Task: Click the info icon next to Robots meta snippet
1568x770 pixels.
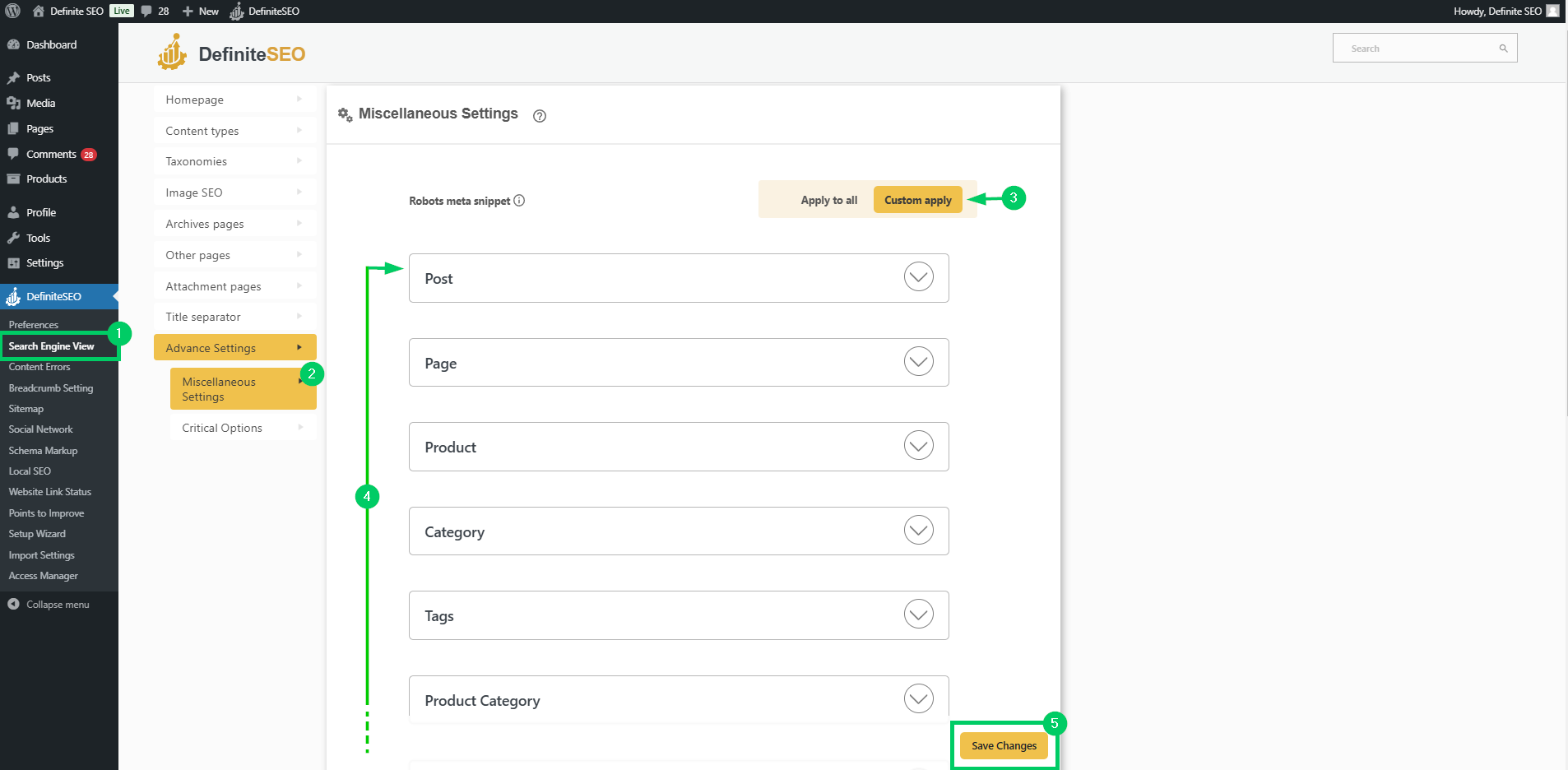Action: pos(519,200)
